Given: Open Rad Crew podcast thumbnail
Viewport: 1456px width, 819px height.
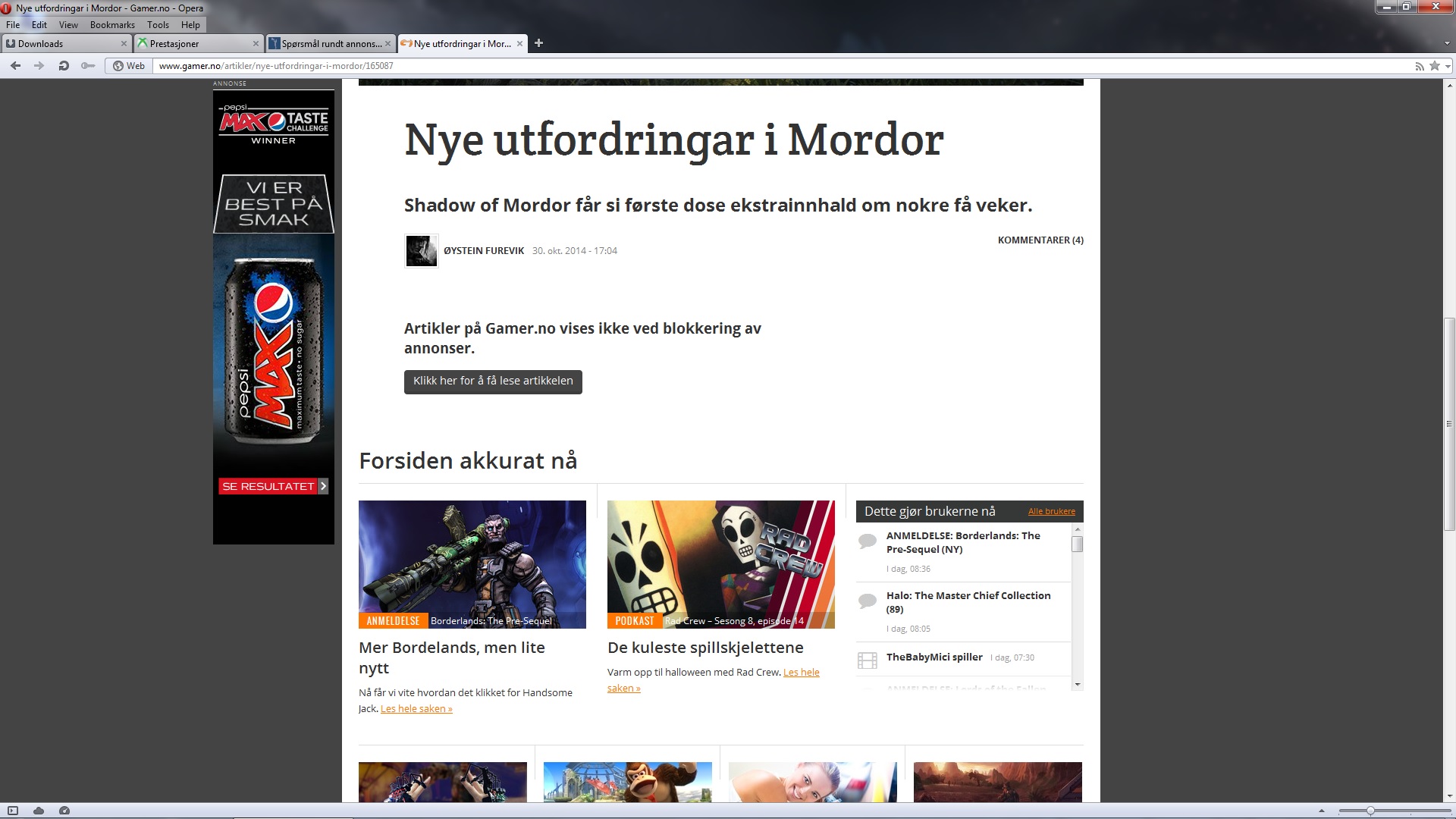Looking at the screenshot, I should click(721, 564).
